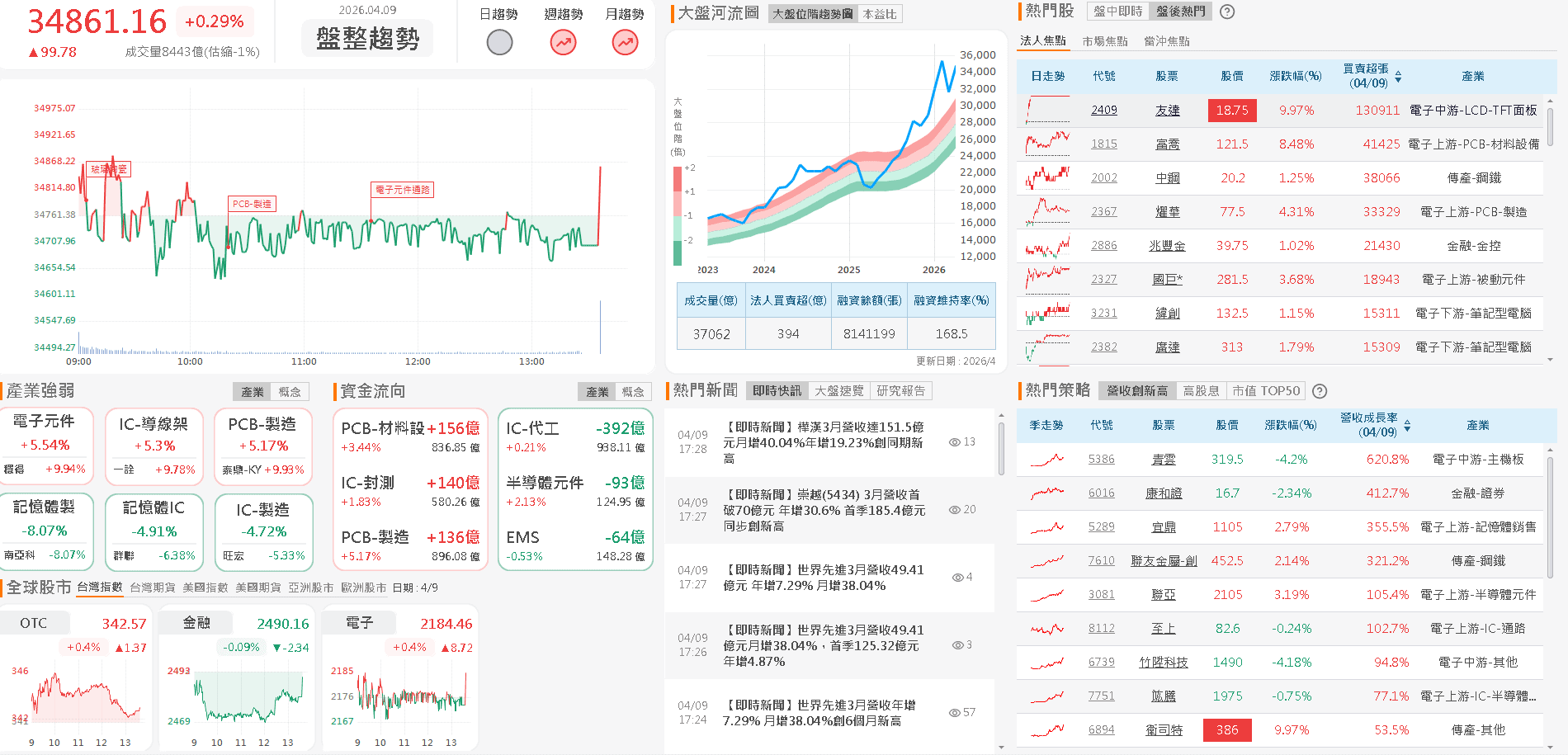Viewport: 1568px width, 755px height.
Task: Open help icon beside 盤後熱門
Action: coord(1227,12)
